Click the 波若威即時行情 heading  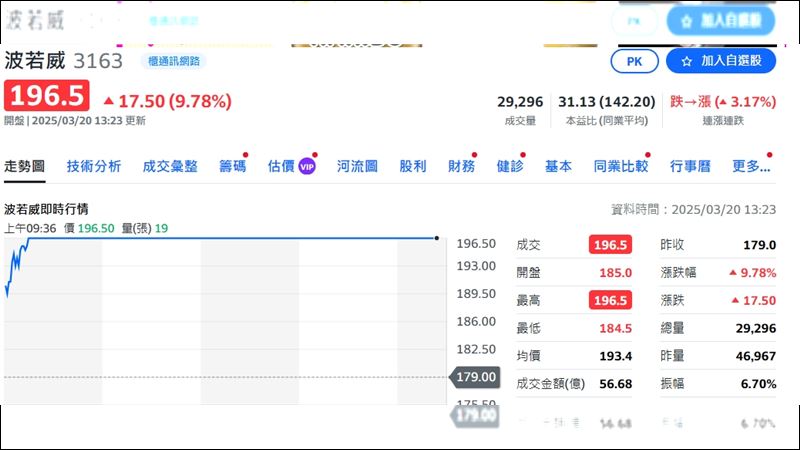[46, 209]
